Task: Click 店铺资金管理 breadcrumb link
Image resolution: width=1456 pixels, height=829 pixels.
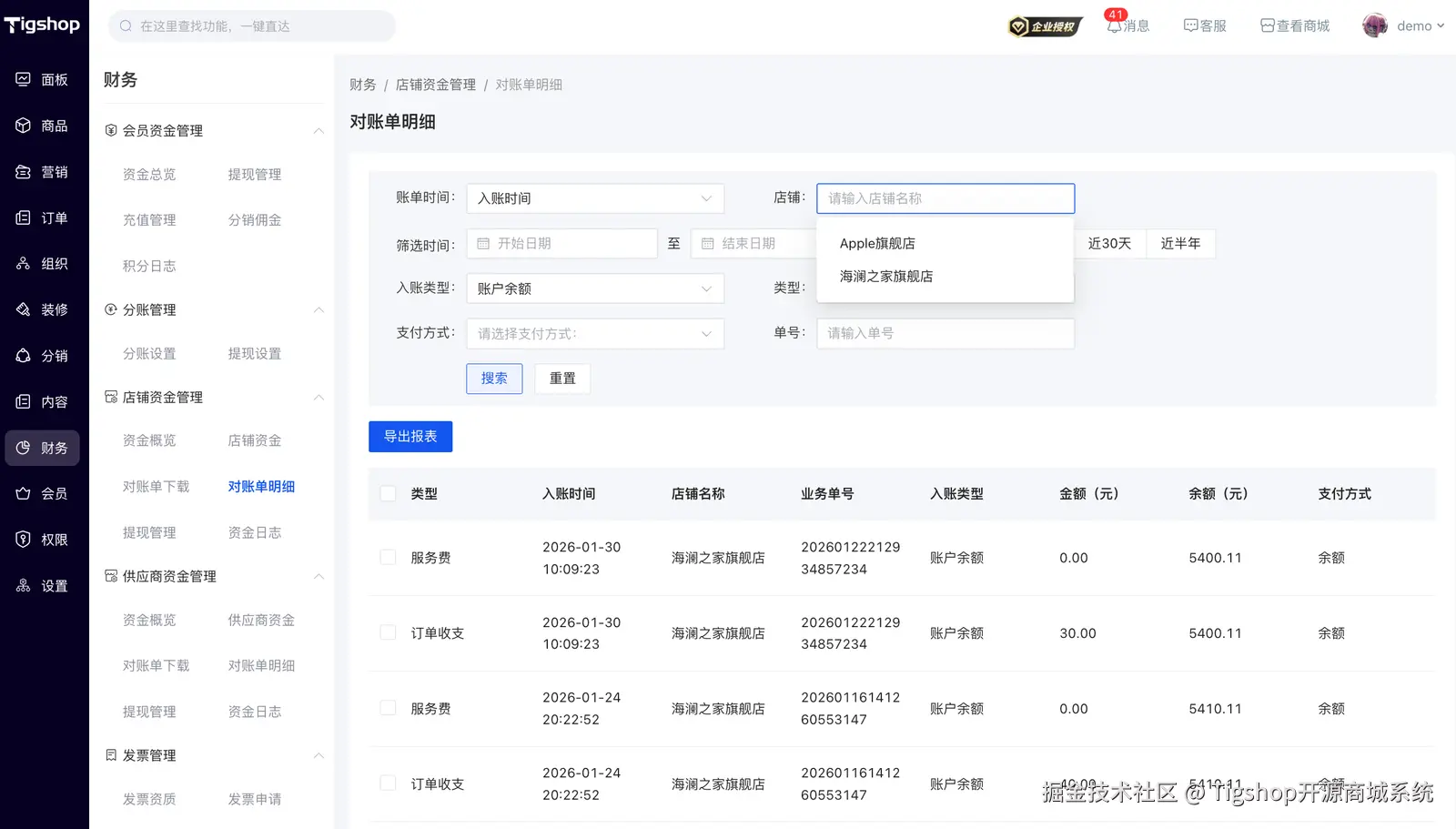Action: [x=436, y=85]
